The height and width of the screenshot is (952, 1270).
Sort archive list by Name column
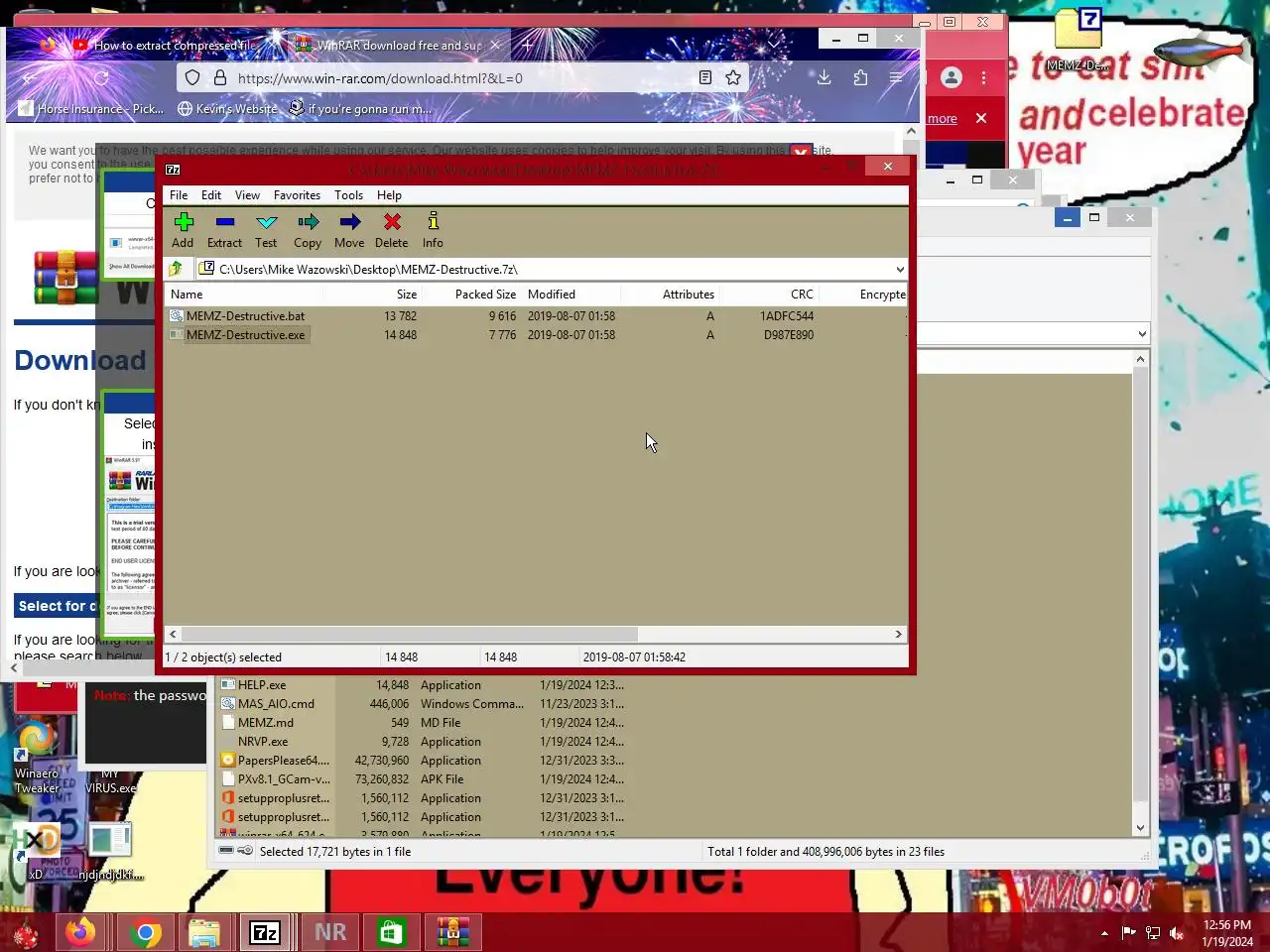242,295
